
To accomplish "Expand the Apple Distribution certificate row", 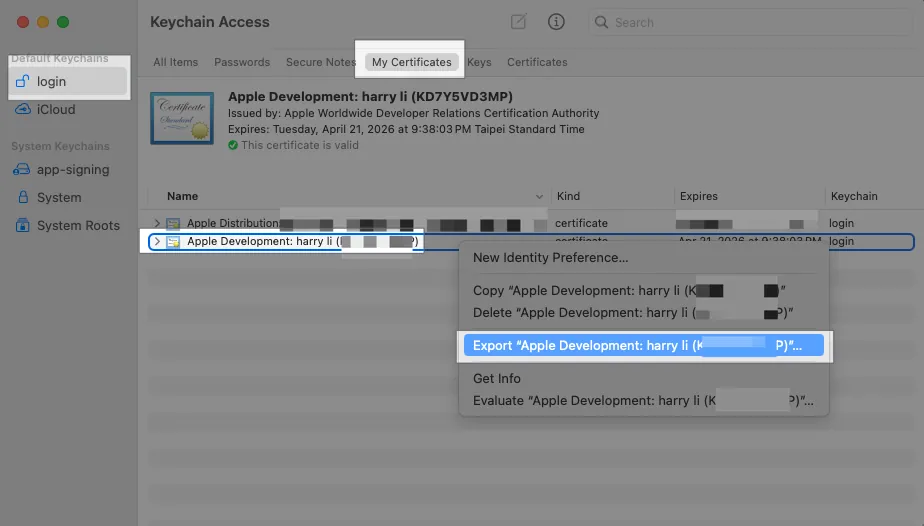I will click(x=157, y=223).
